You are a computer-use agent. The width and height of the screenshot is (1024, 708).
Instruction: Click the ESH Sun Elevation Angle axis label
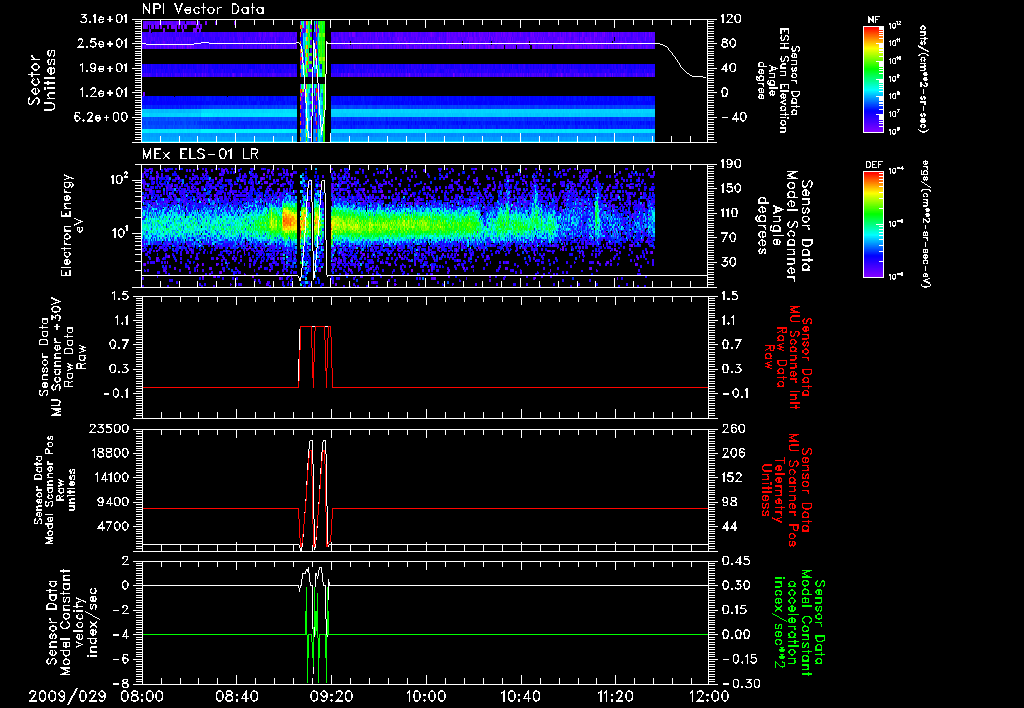pyautogui.click(x=780, y=80)
